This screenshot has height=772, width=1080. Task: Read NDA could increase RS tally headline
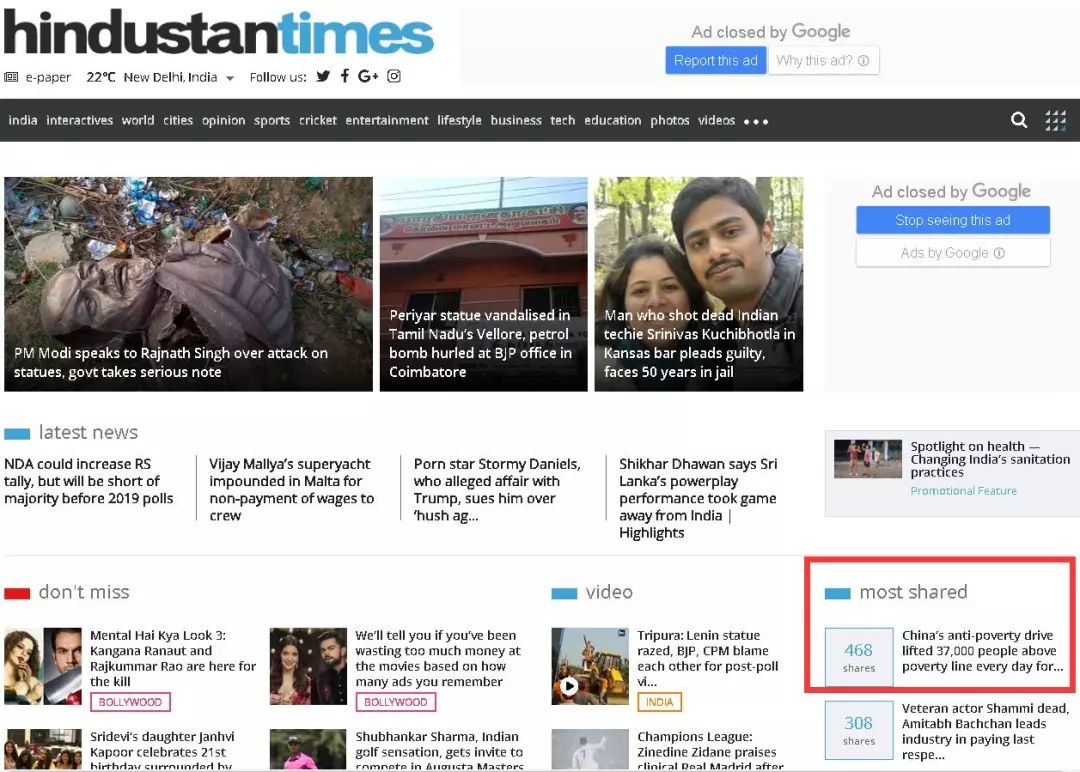click(89, 481)
